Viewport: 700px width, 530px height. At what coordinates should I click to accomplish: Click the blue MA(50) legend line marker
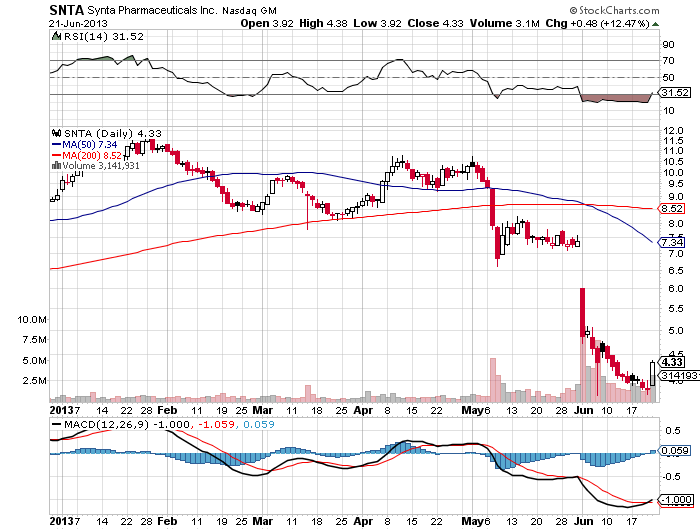click(56, 144)
